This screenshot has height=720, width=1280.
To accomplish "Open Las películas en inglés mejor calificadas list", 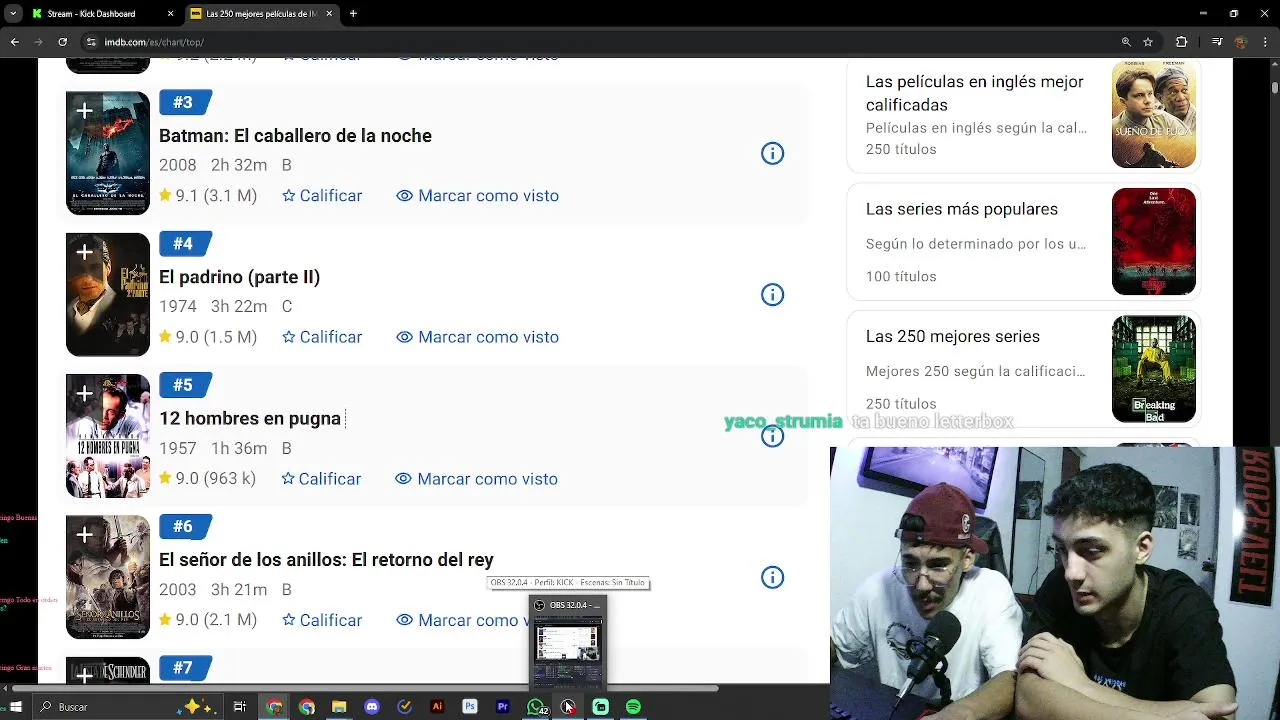I will (974, 93).
